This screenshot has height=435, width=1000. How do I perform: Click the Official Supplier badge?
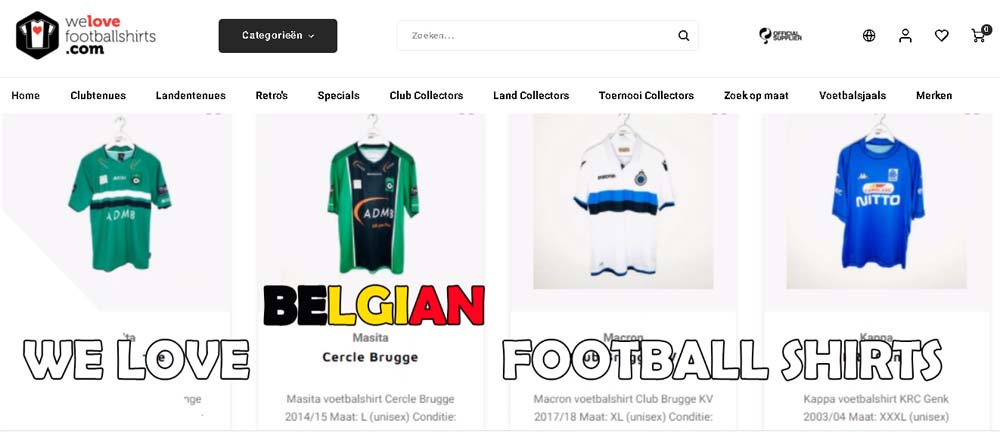(x=780, y=36)
